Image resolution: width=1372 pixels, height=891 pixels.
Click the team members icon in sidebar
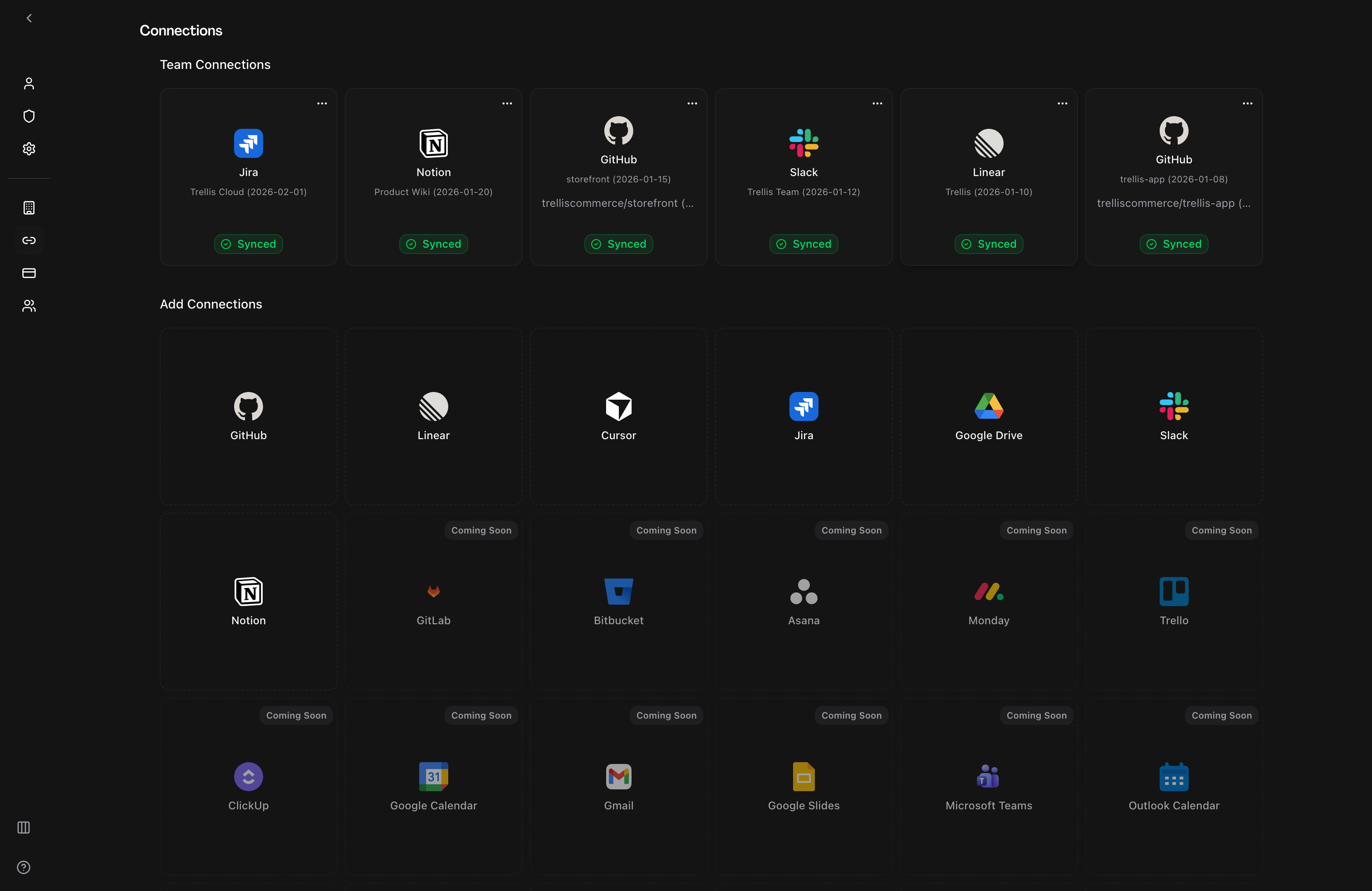[x=29, y=305]
